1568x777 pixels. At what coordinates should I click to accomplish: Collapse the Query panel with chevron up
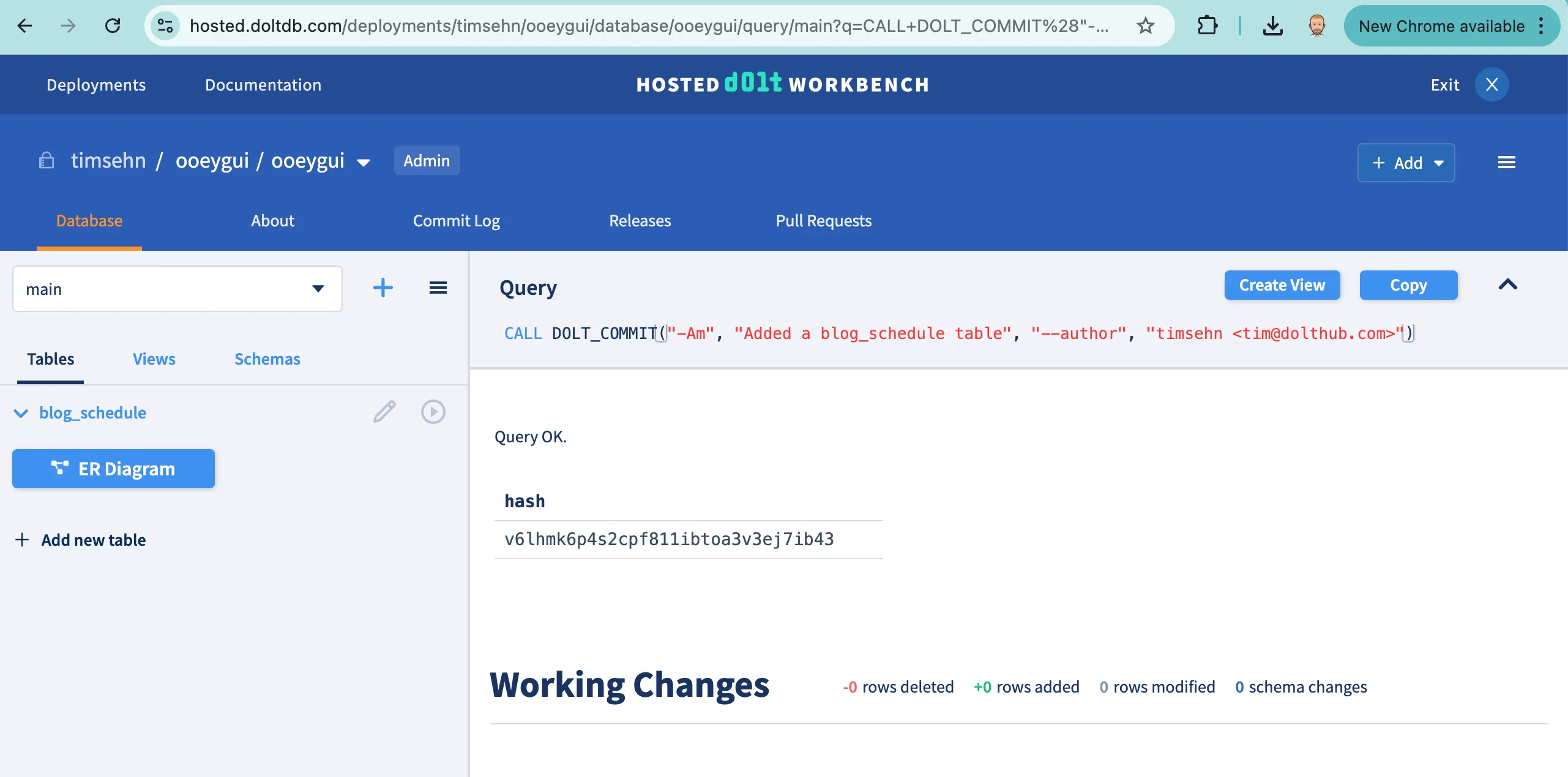[x=1507, y=284]
